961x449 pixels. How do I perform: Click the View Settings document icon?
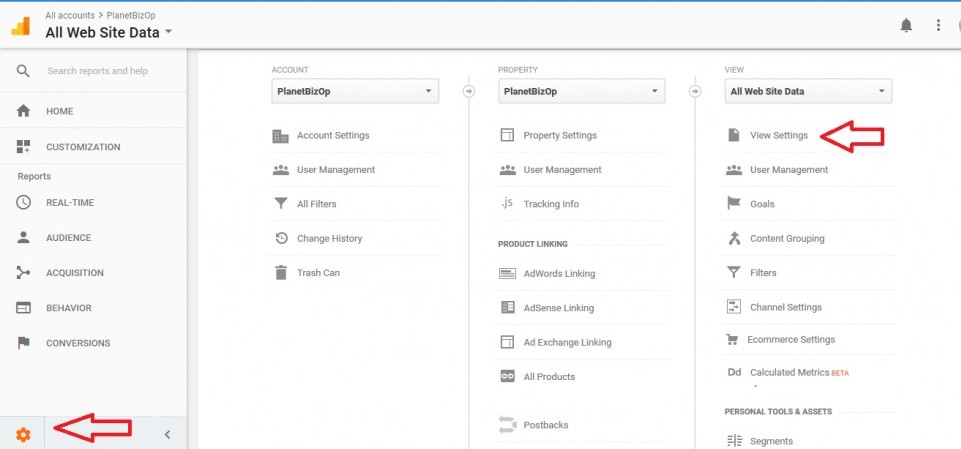[x=734, y=135]
